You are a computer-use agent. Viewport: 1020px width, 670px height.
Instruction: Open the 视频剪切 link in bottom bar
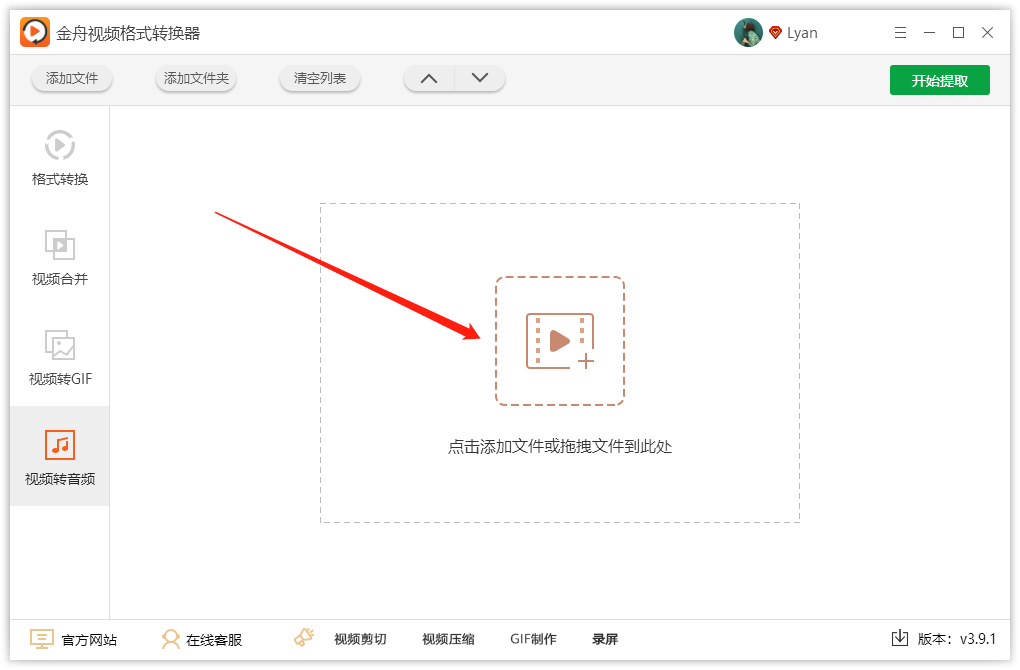tap(360, 639)
